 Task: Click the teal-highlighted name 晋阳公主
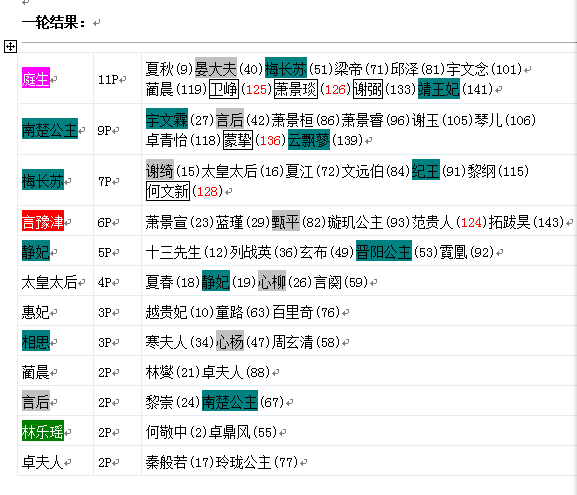coord(384,252)
